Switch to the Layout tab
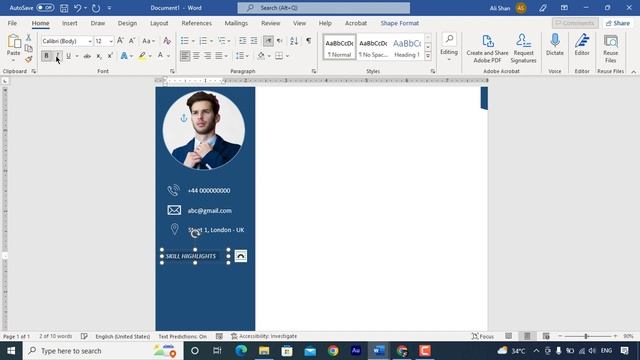 click(159, 23)
